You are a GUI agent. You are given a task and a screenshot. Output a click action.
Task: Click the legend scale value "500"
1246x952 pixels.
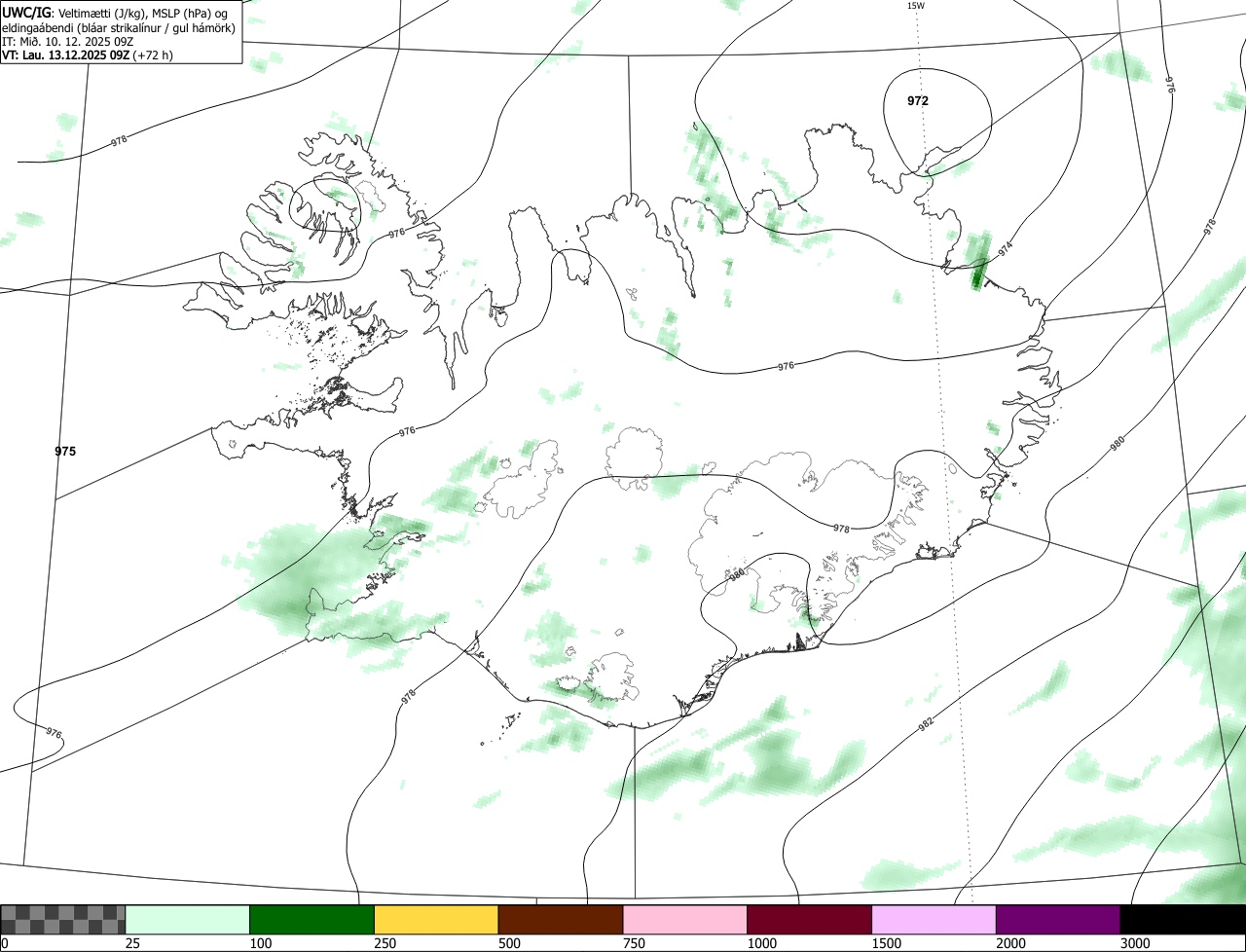[x=508, y=943]
